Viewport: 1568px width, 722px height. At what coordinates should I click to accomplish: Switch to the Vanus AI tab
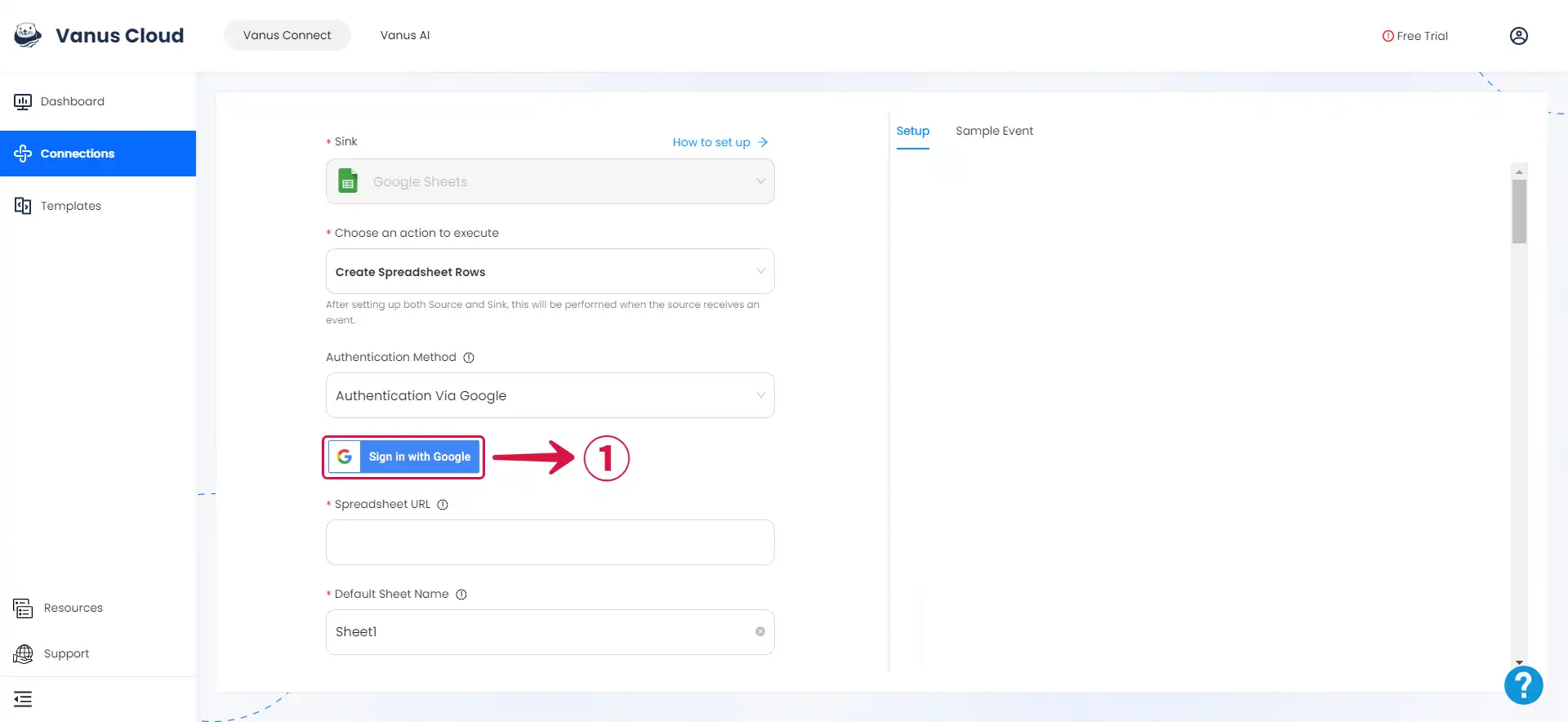point(405,35)
